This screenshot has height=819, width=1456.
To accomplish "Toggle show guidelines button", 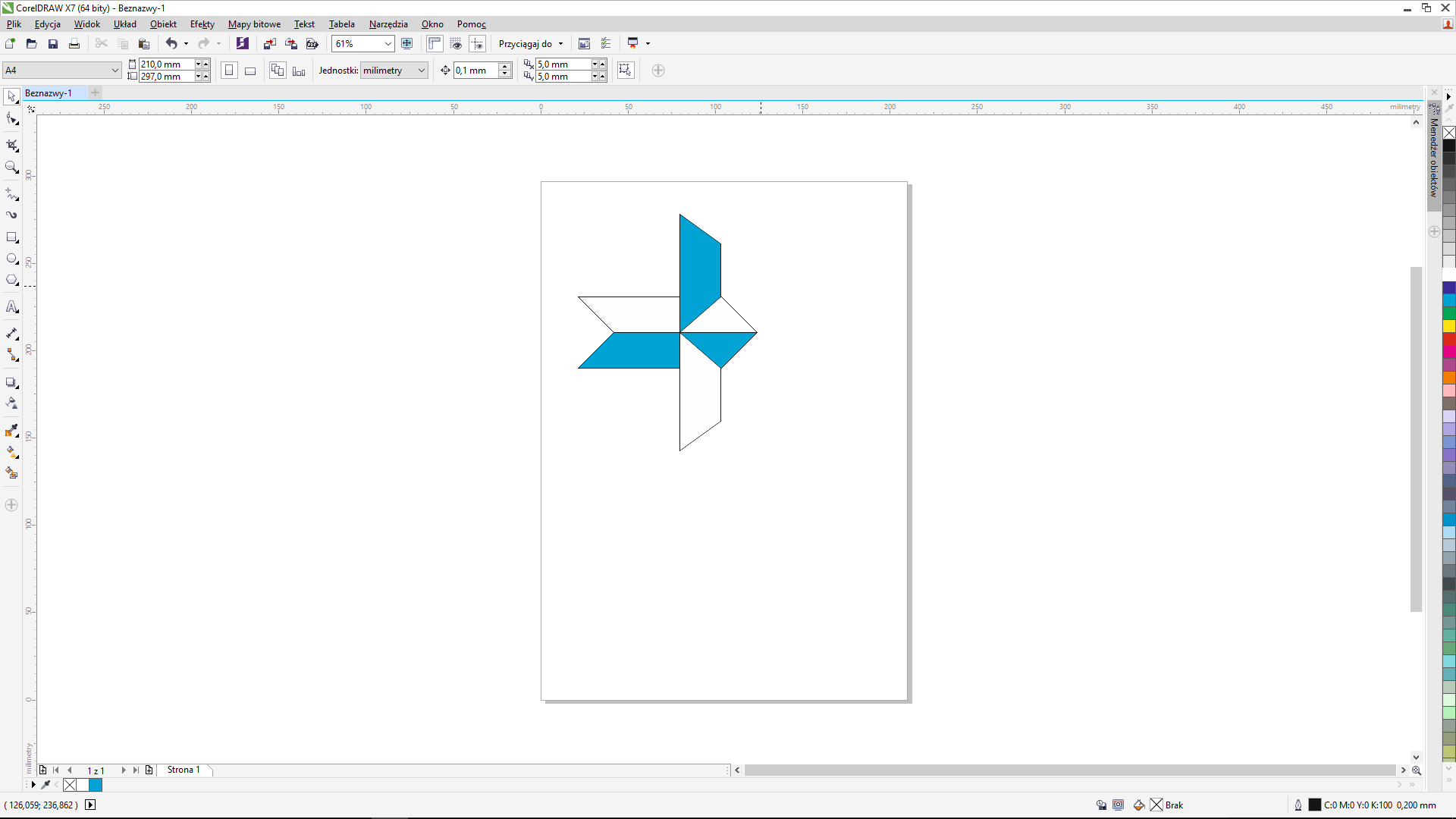I will click(x=477, y=44).
